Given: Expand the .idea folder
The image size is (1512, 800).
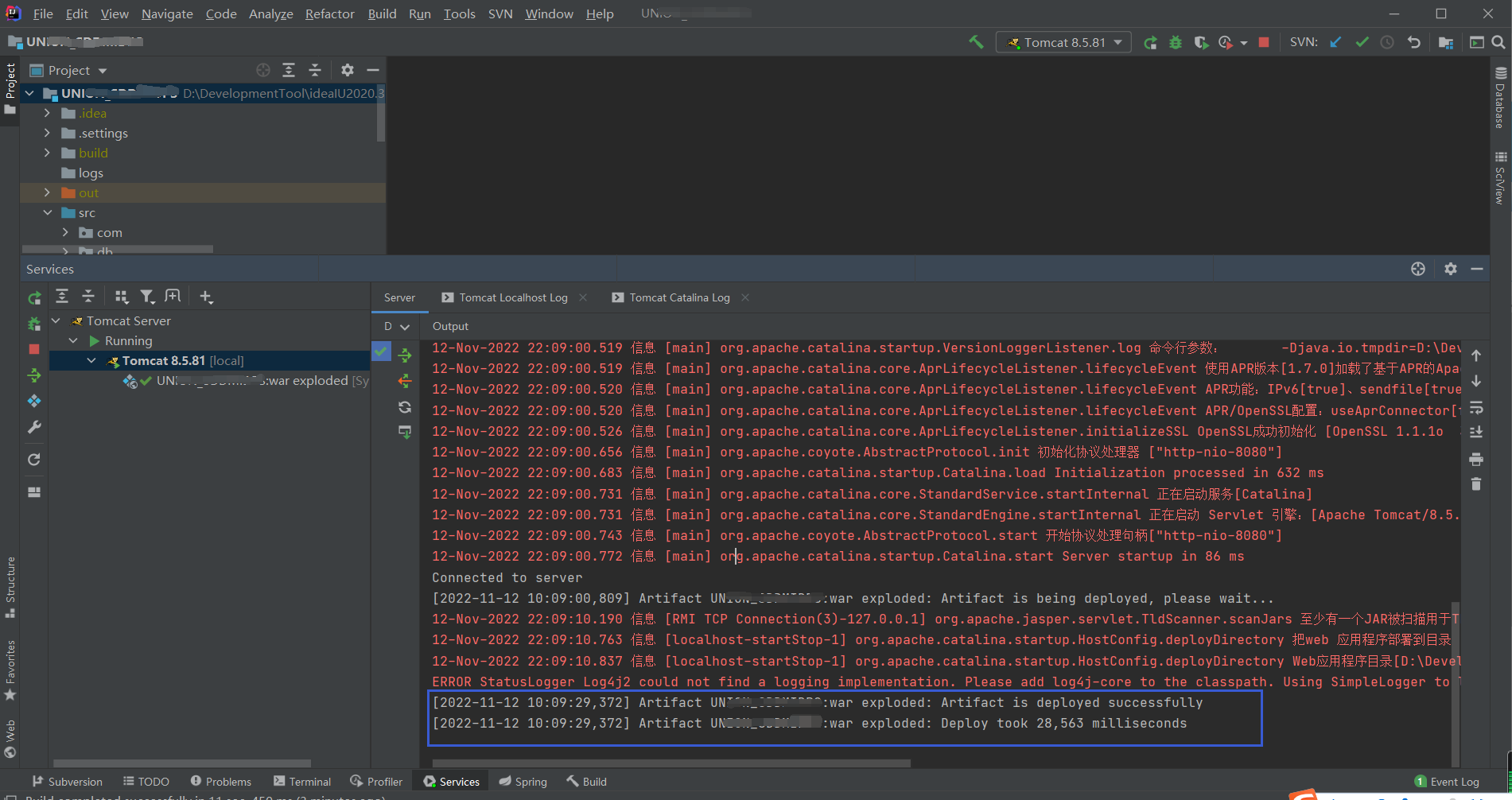Looking at the screenshot, I should click(x=47, y=113).
